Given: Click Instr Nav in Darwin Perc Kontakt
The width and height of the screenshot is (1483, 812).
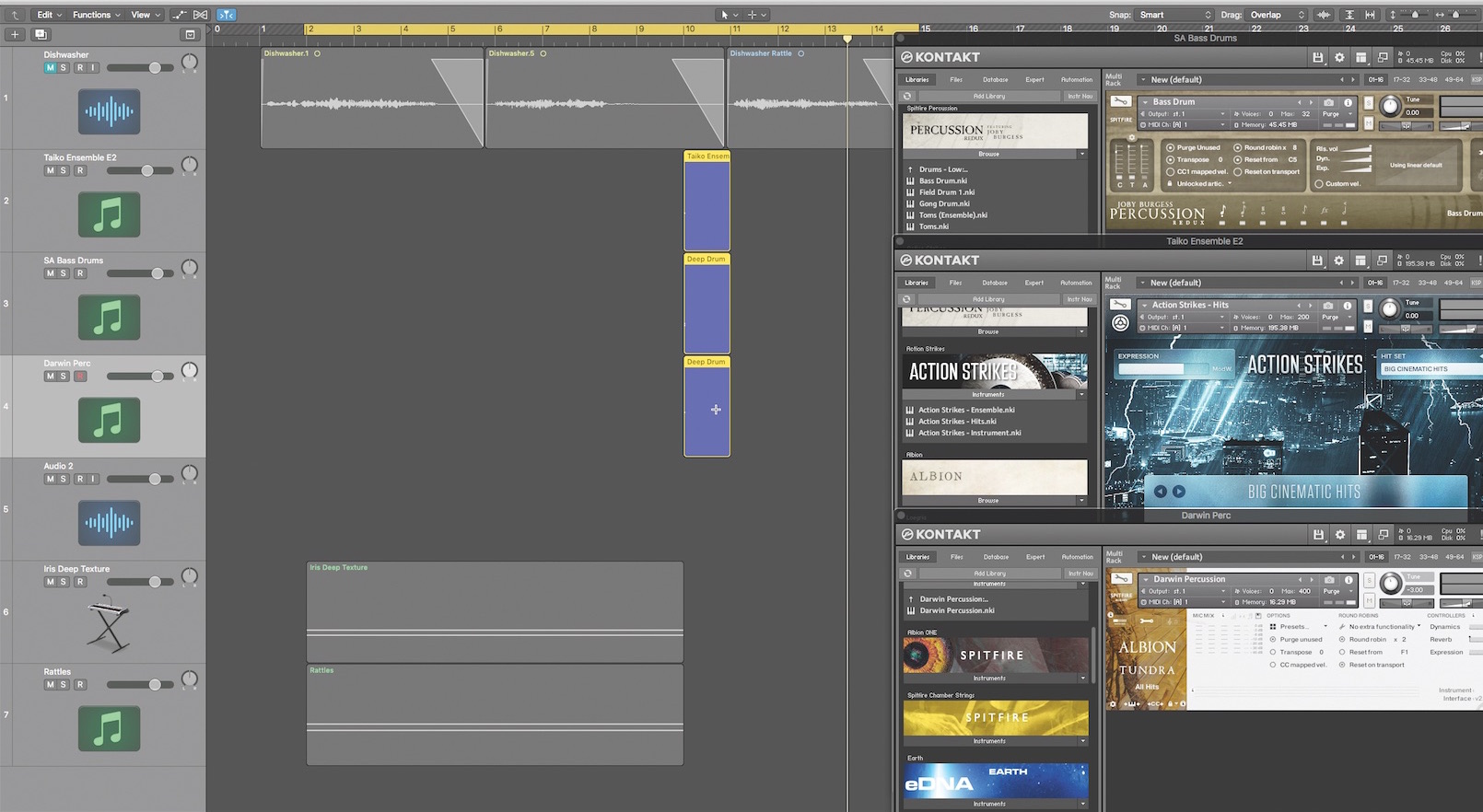Looking at the screenshot, I should [x=1080, y=573].
